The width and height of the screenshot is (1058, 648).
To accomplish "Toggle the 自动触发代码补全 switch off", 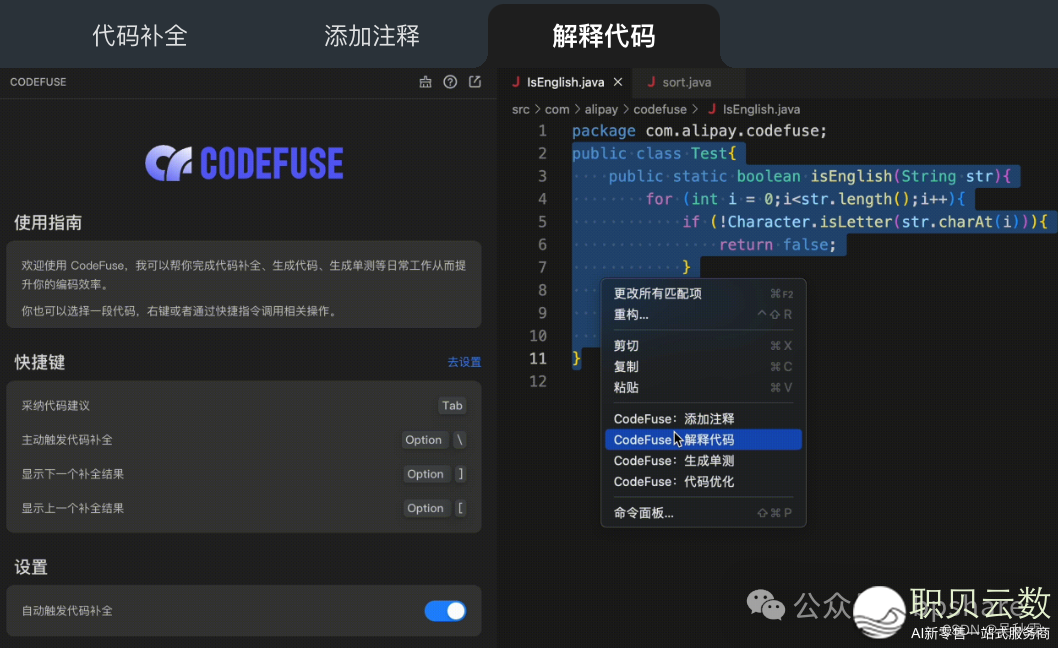I will pyautogui.click(x=445, y=611).
